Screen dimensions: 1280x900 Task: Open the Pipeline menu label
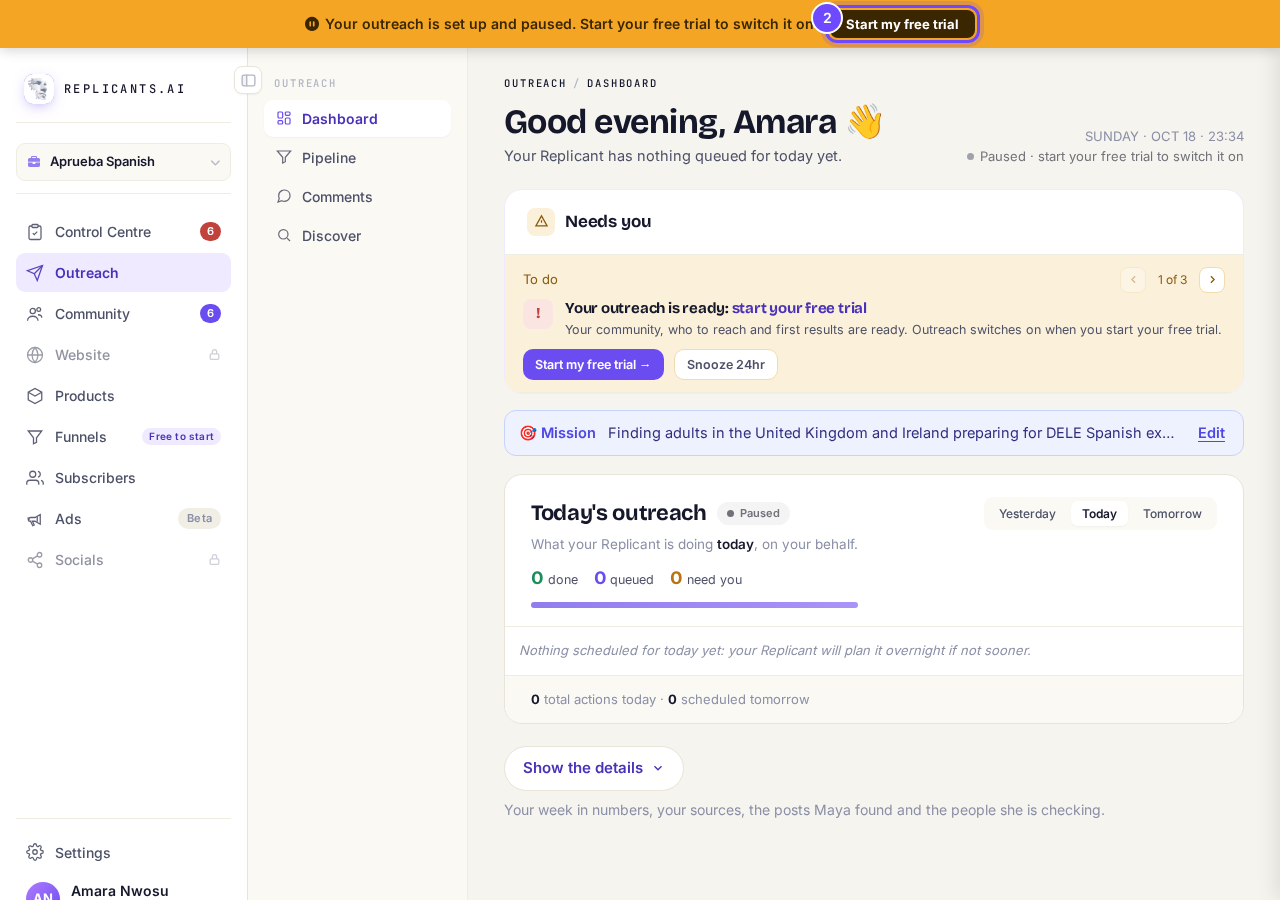[329, 158]
